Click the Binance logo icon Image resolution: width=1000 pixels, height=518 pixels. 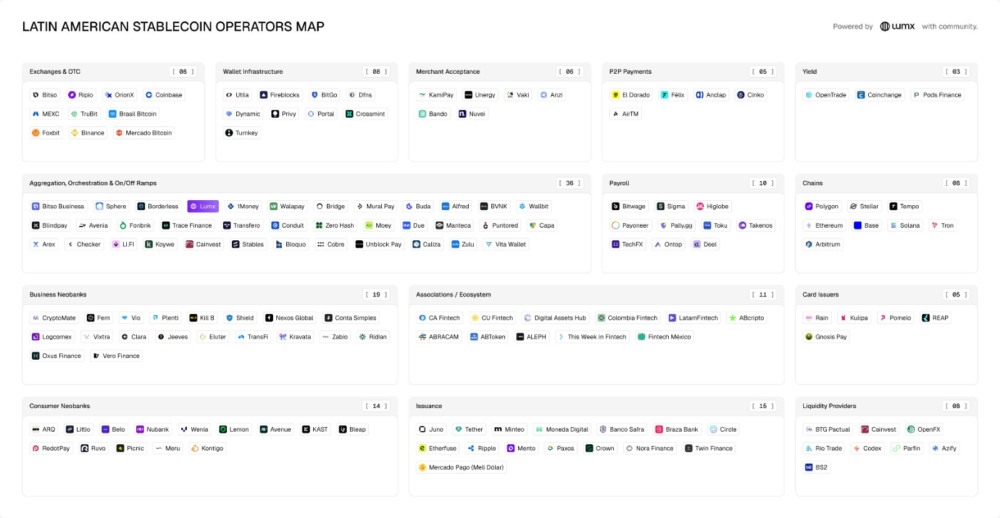pyautogui.click(x=75, y=133)
